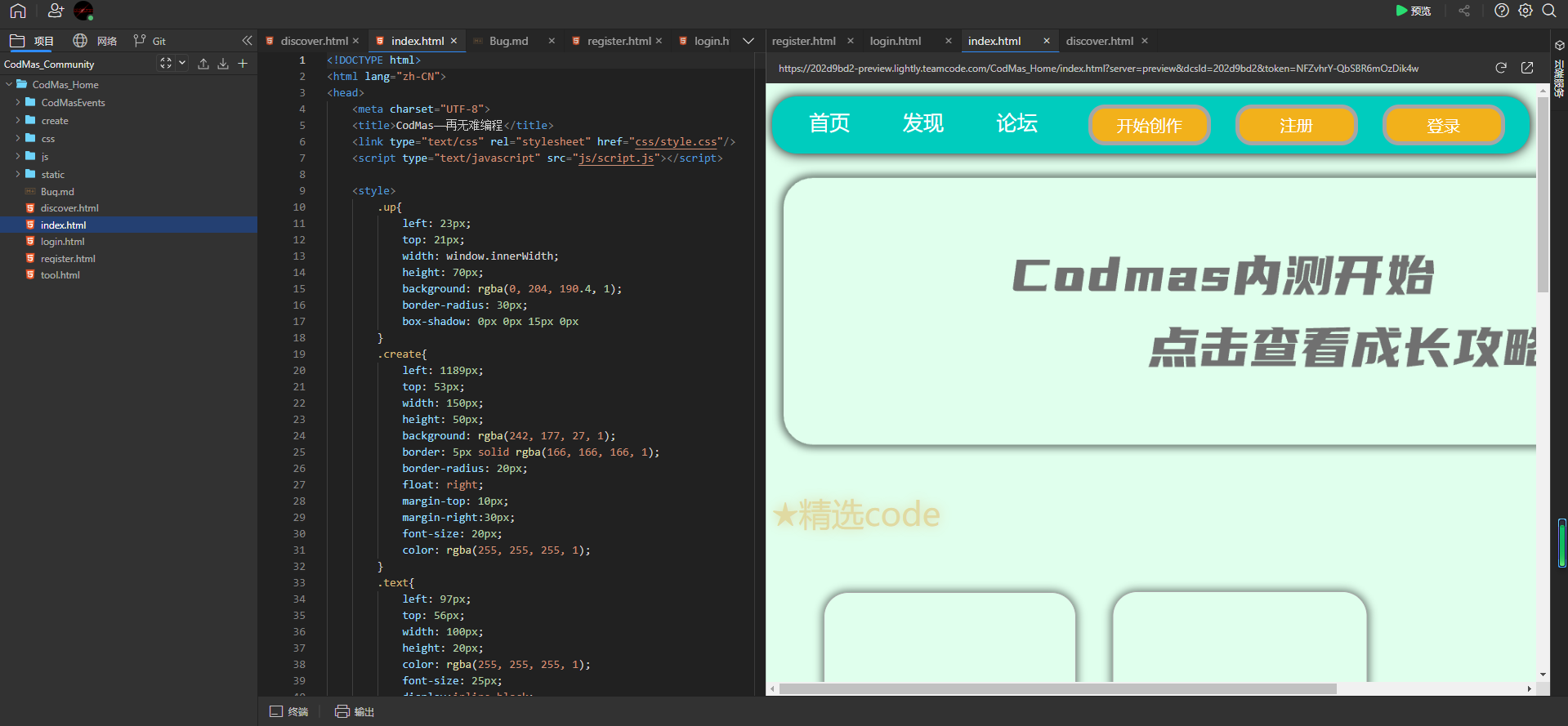This screenshot has height=726, width=1568.
Task: Expand the static folder
Action: click(18, 174)
